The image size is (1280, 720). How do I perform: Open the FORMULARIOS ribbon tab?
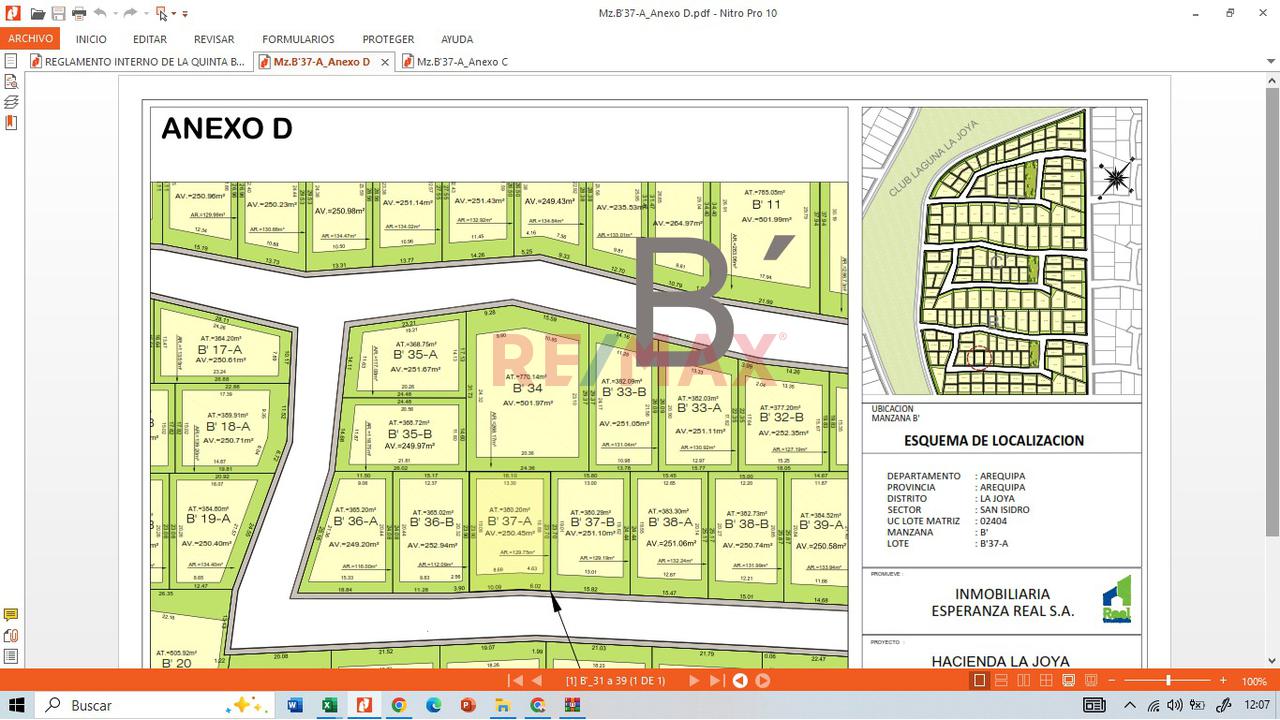pyautogui.click(x=298, y=39)
